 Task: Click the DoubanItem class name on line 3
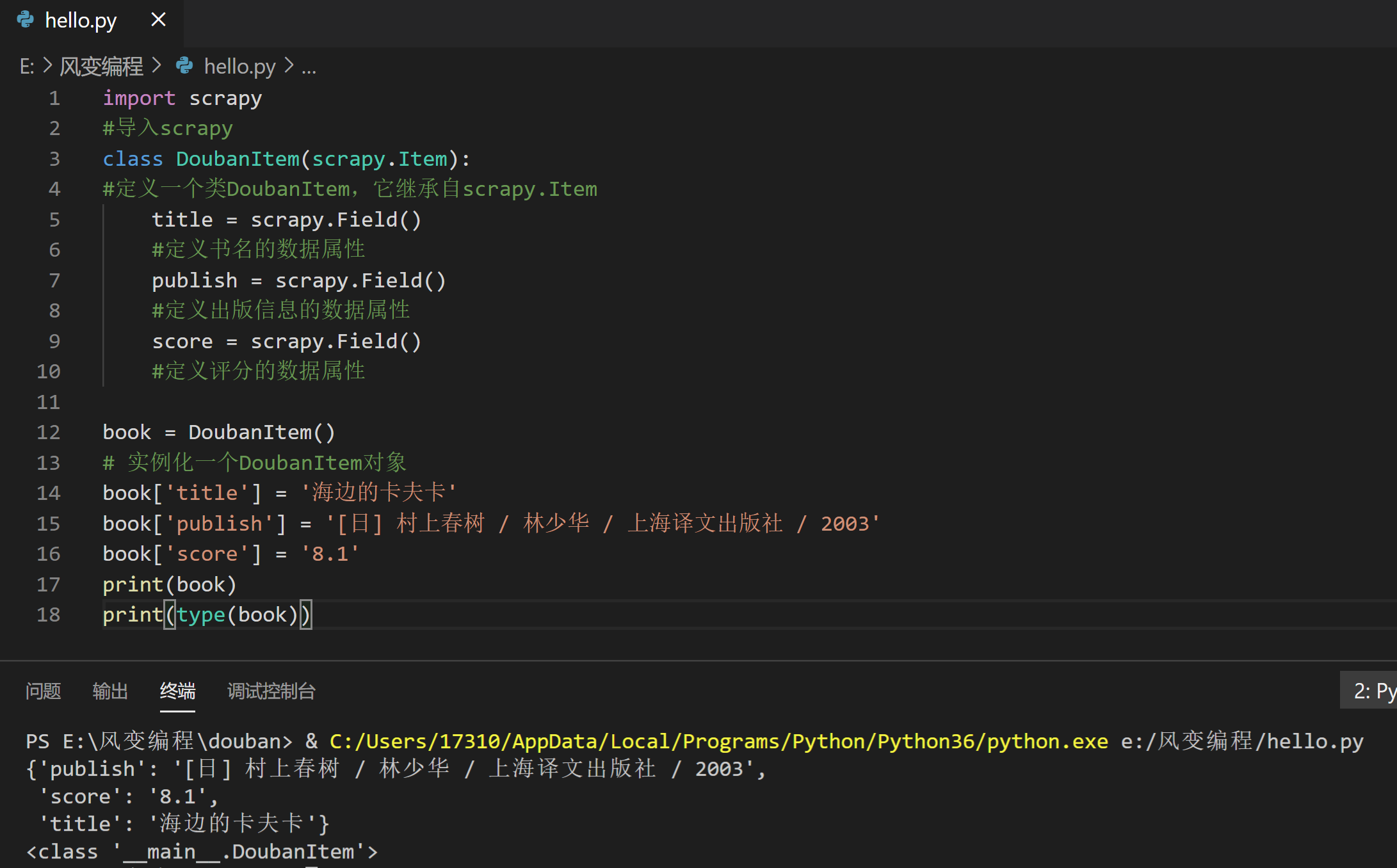[238, 159]
